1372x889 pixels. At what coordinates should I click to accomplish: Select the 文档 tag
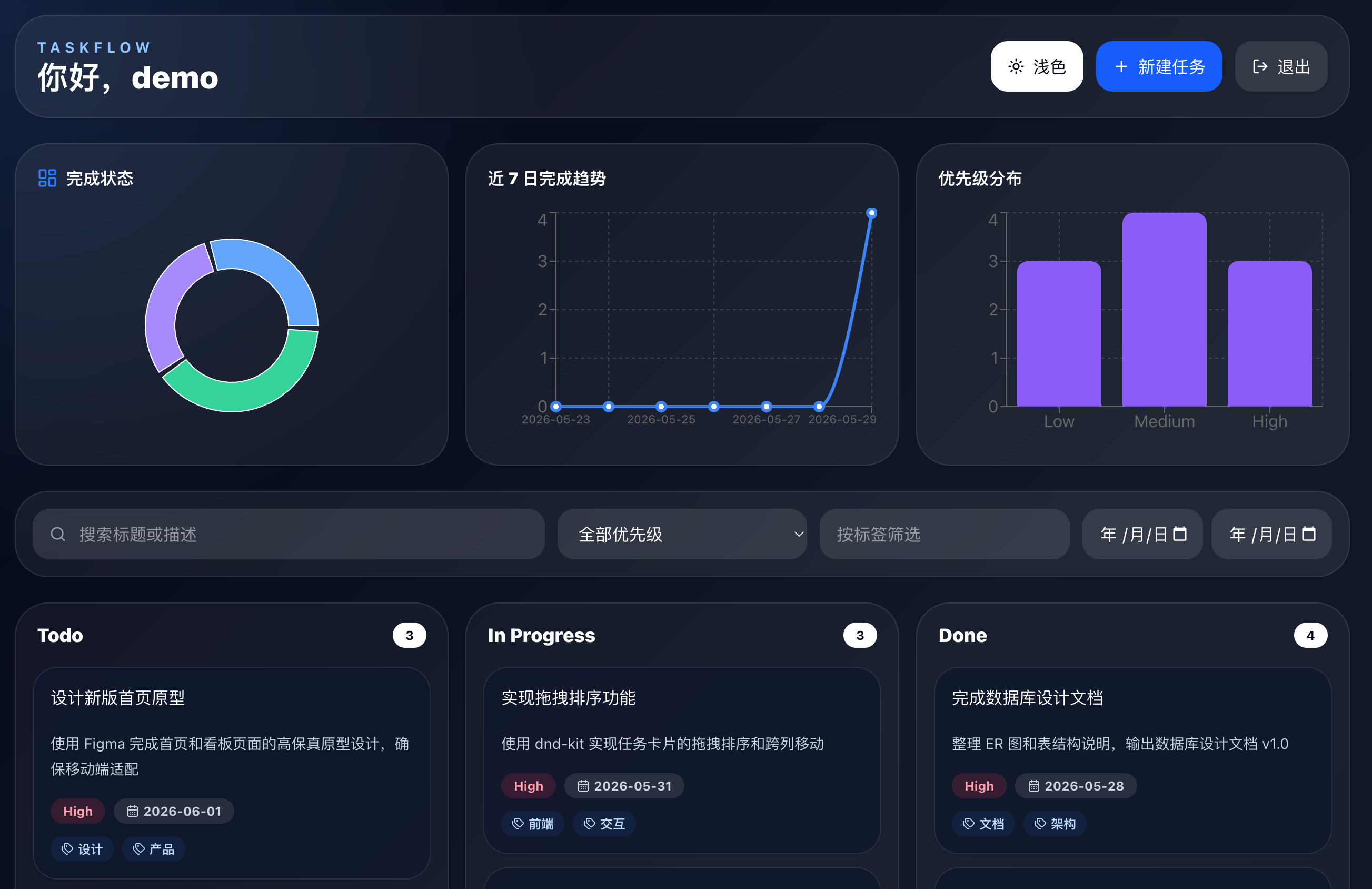983,823
